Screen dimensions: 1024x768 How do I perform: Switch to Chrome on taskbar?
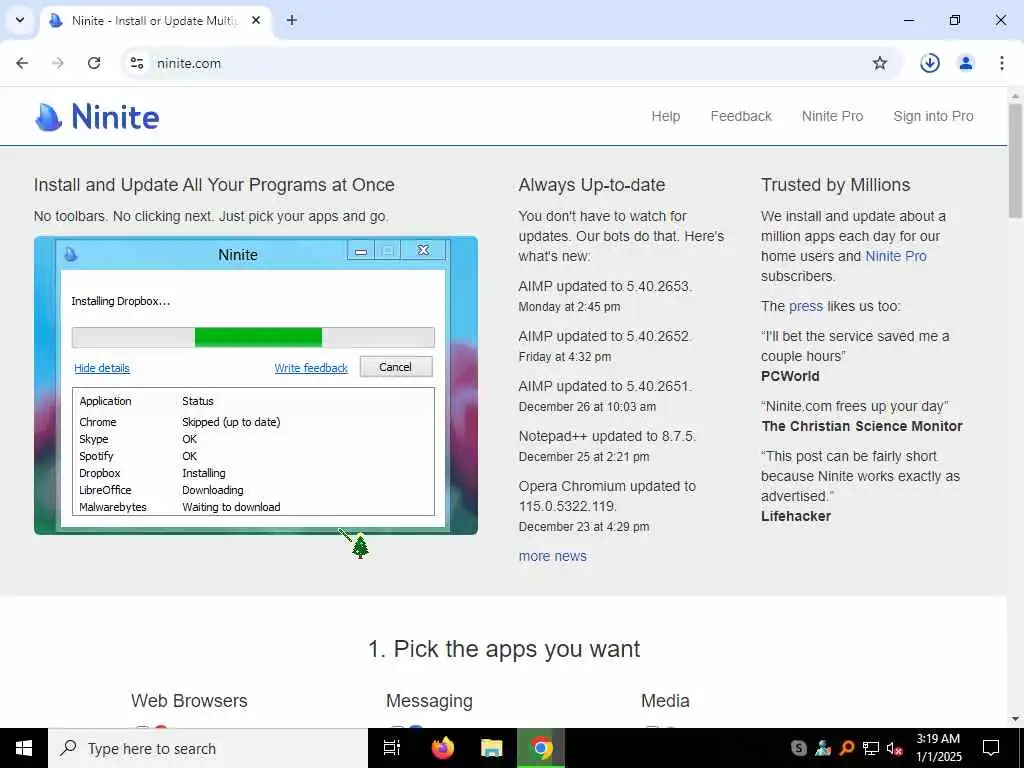click(x=541, y=748)
